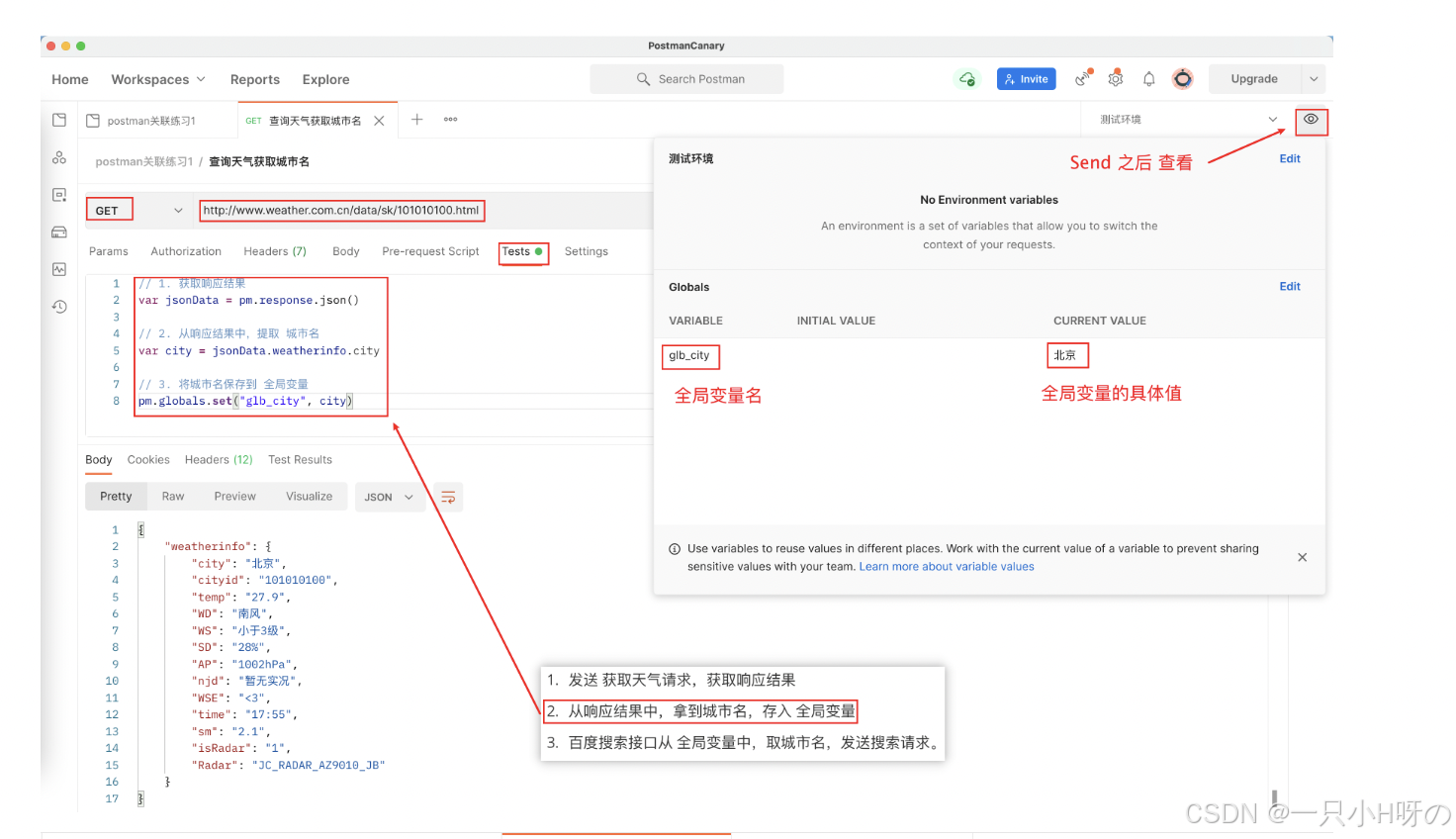Image resolution: width=1456 pixels, height=839 pixels.
Task: Open the Reports page
Action: pyautogui.click(x=255, y=79)
